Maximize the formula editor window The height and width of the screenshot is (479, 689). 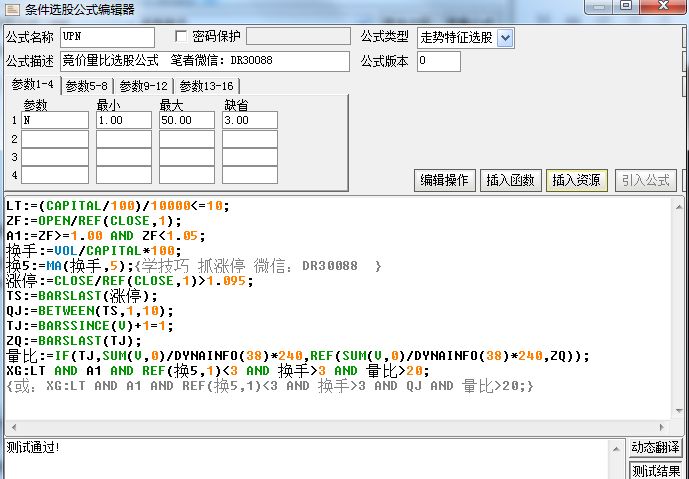[626, 5]
